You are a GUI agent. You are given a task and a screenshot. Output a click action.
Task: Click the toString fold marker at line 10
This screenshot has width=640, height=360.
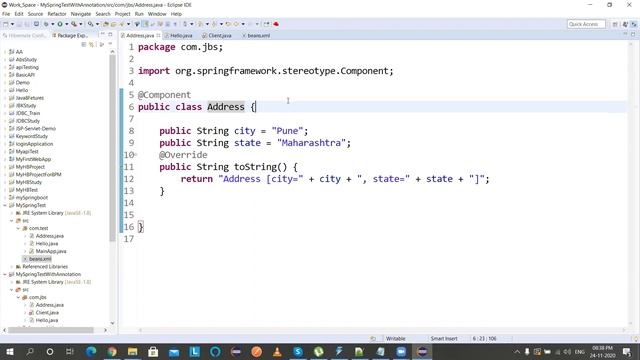(x=136, y=155)
